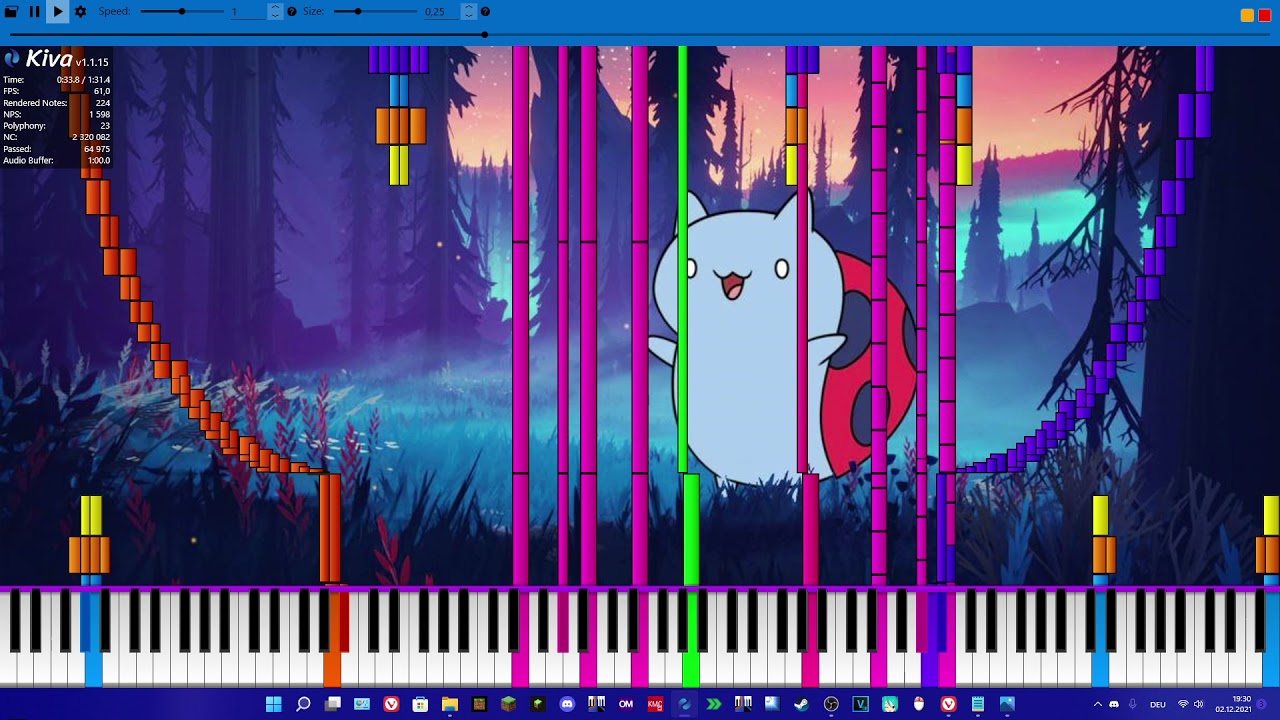
Task: Increase Size with the up arrow
Action: click(468, 8)
